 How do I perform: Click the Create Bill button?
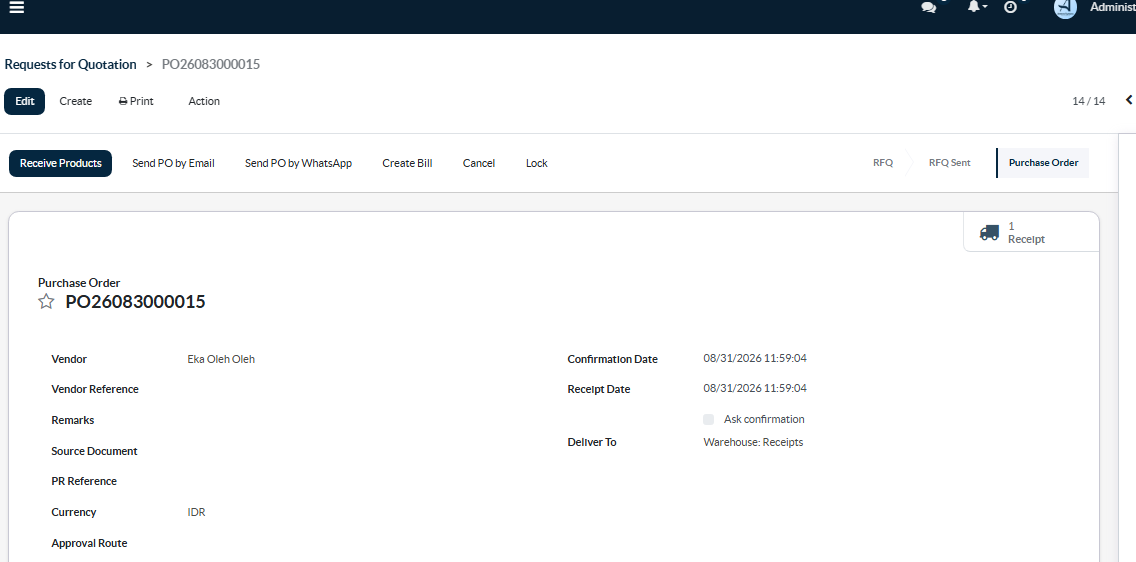pos(407,164)
